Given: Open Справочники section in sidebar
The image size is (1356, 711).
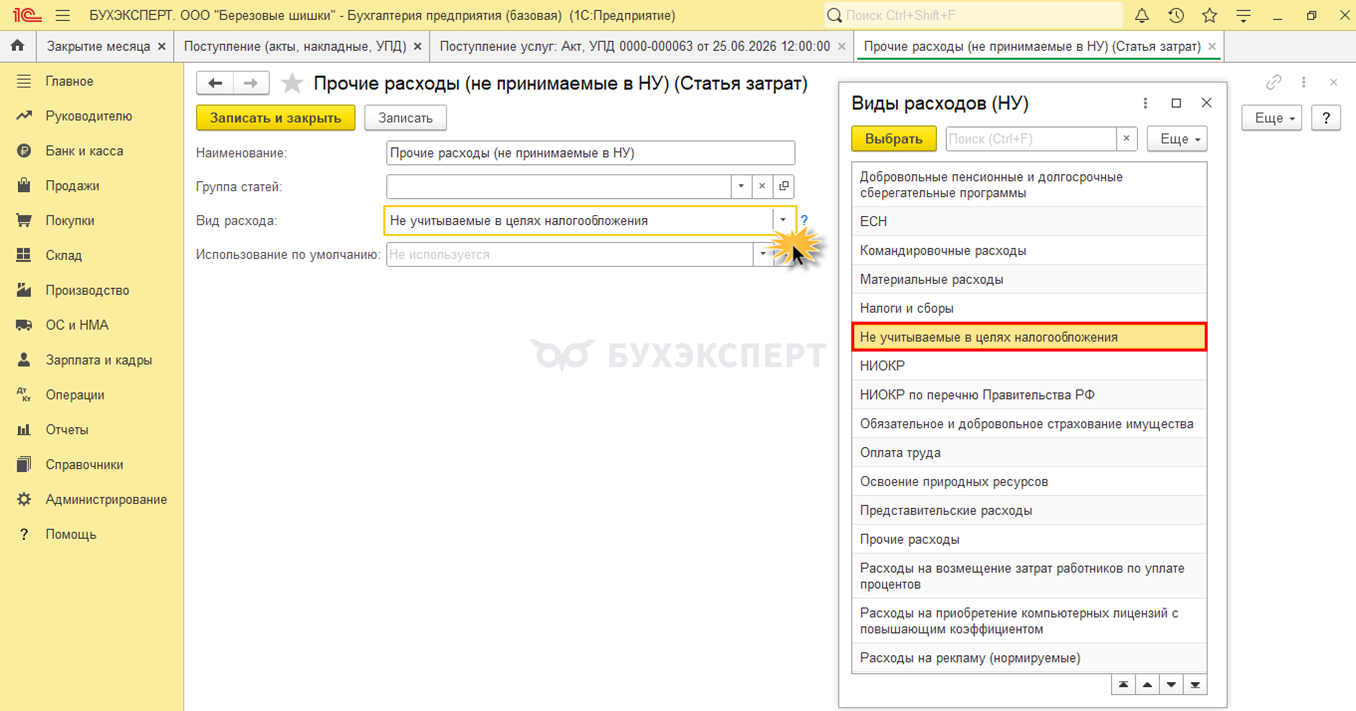Looking at the screenshot, I should [92, 465].
